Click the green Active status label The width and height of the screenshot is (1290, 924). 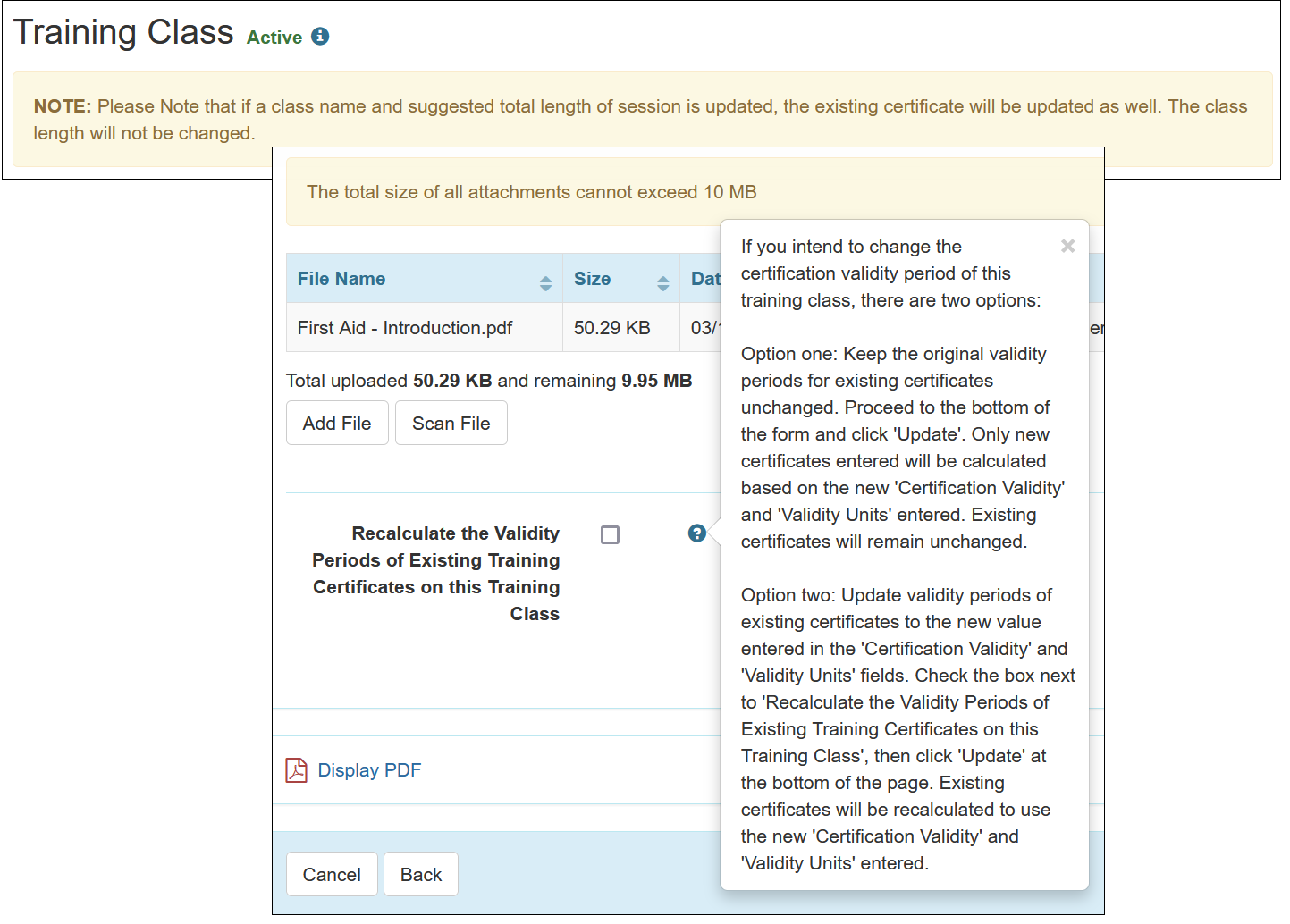pos(274,38)
